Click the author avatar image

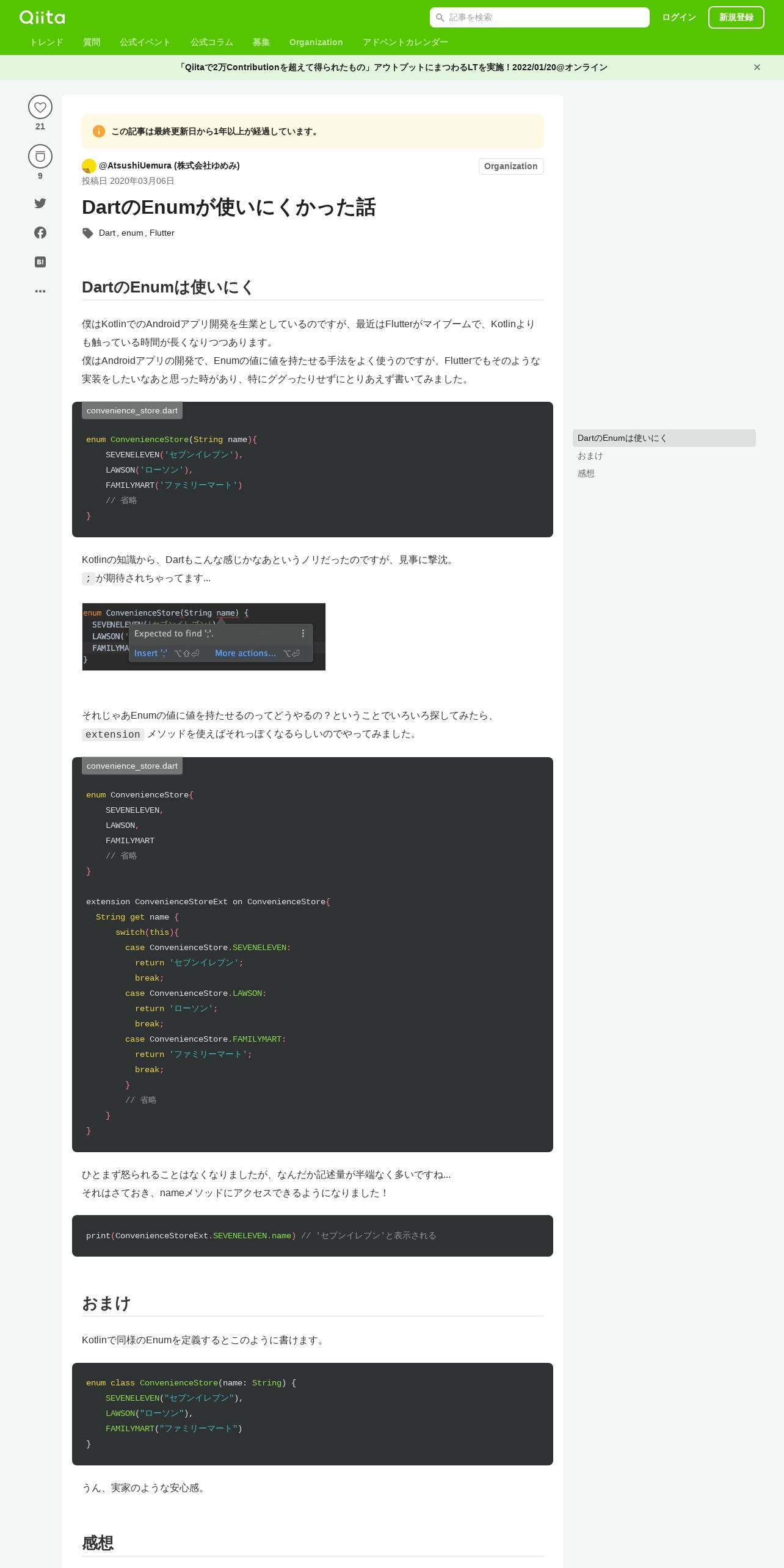click(89, 166)
